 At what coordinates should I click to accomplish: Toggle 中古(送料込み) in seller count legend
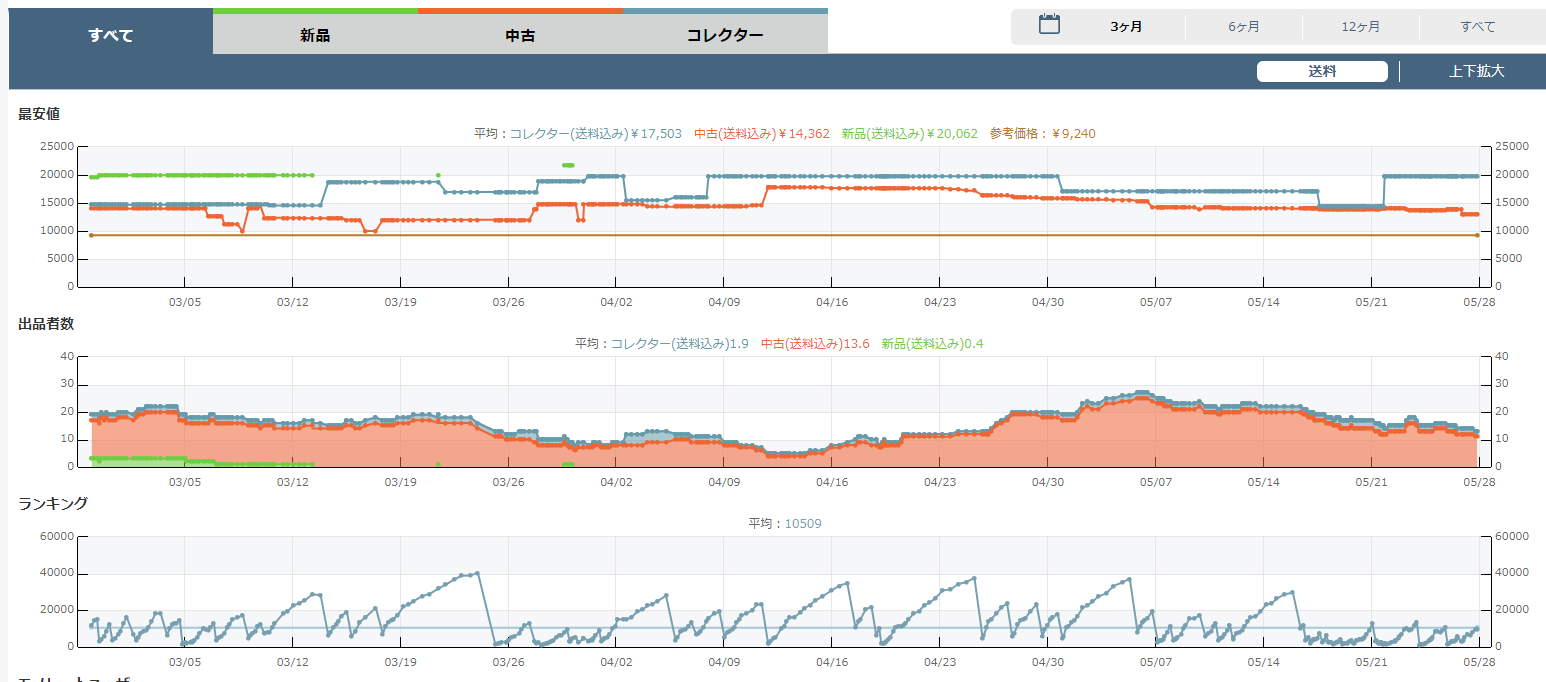[x=814, y=343]
